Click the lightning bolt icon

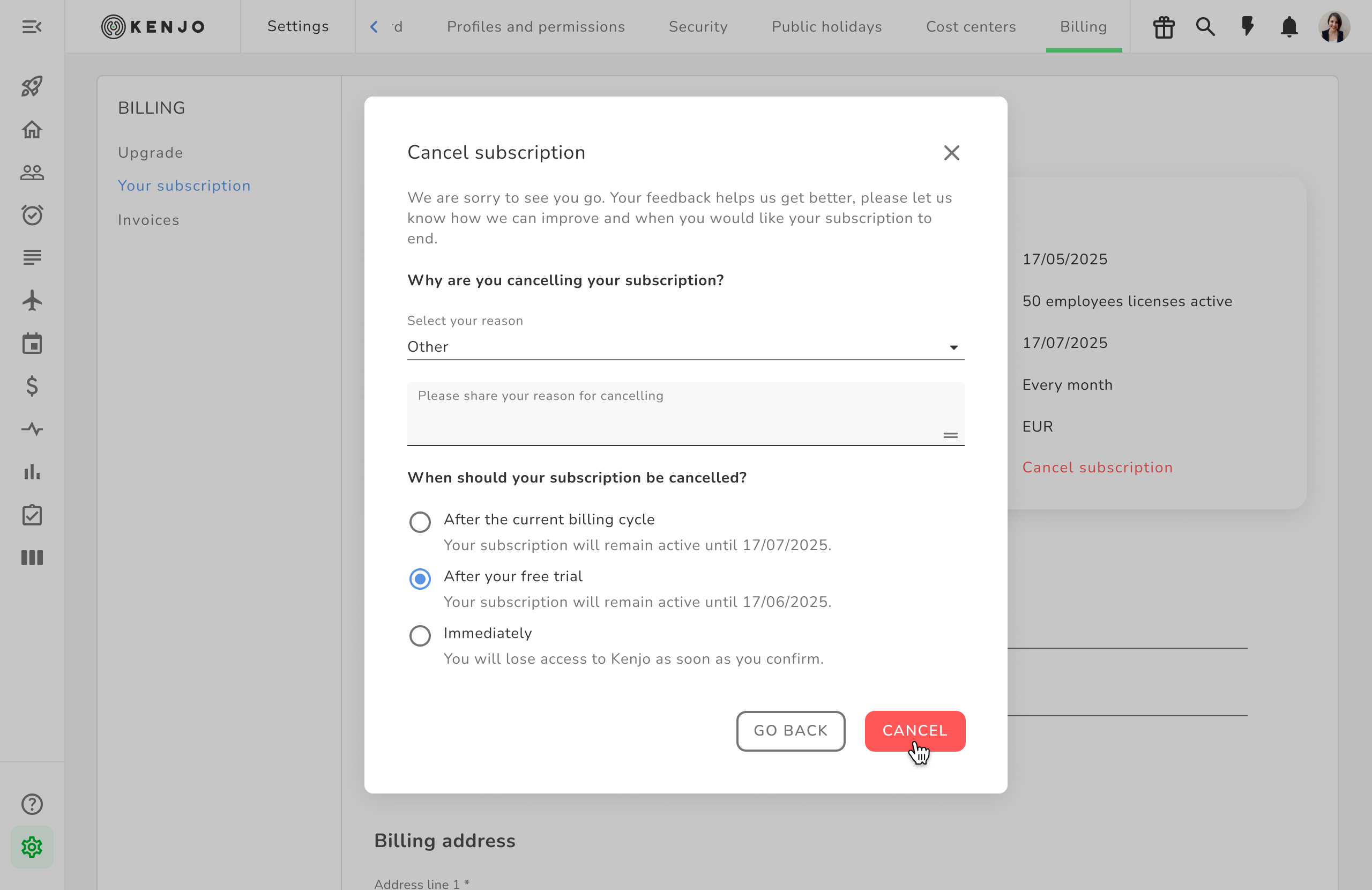point(1247,26)
